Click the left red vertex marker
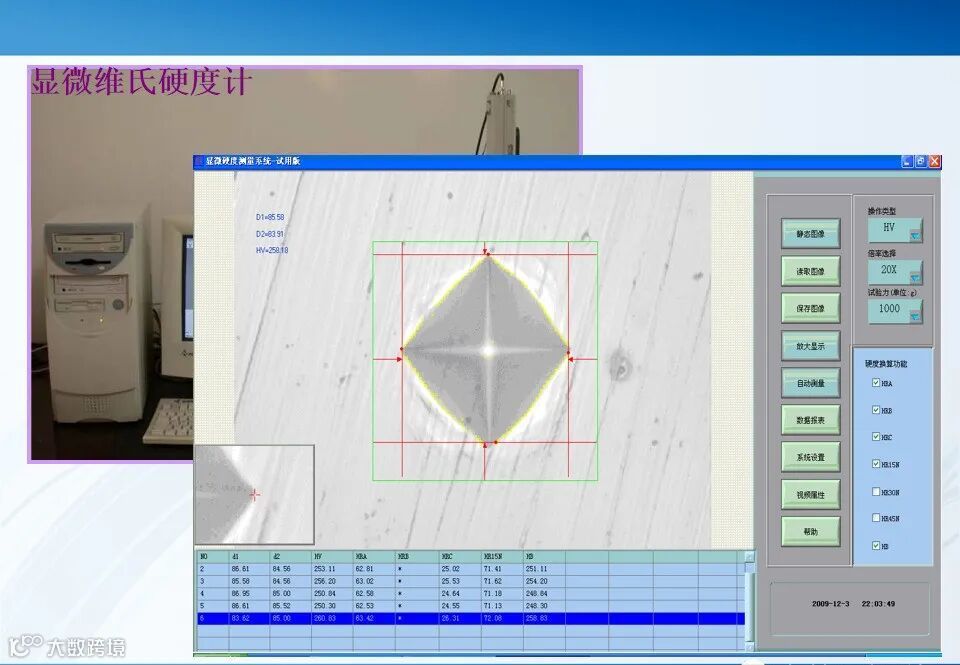This screenshot has height=665, width=960. [x=402, y=349]
